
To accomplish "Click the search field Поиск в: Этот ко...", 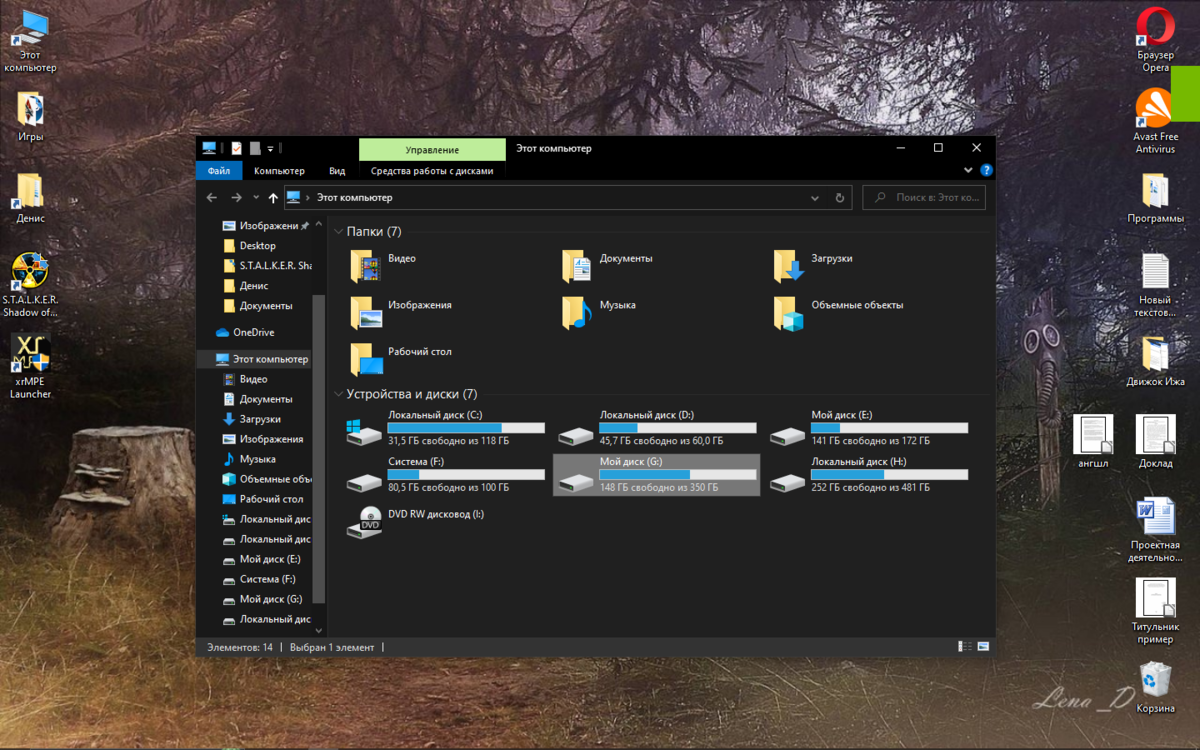I will tap(924, 198).
